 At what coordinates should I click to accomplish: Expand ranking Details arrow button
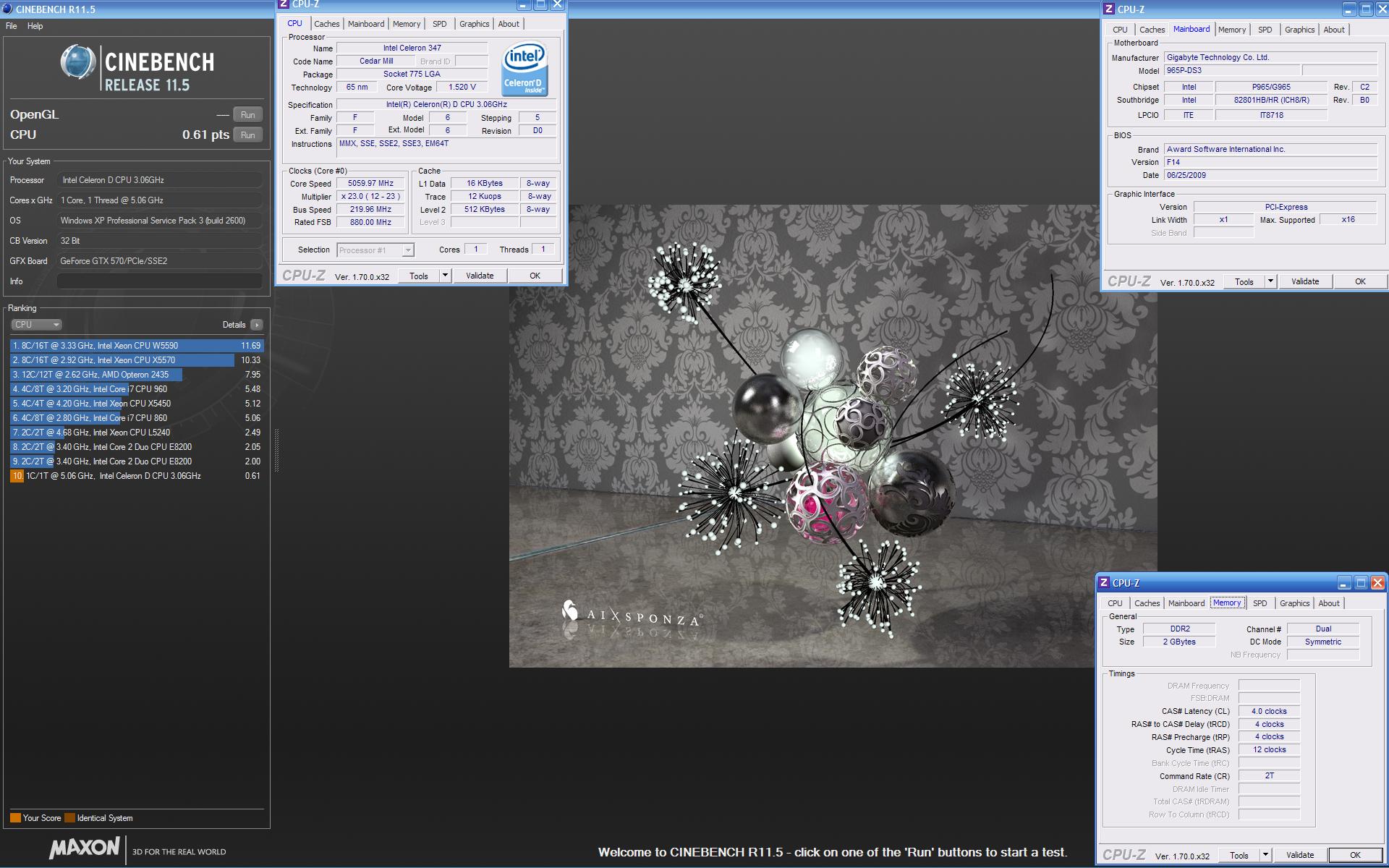coord(257,325)
